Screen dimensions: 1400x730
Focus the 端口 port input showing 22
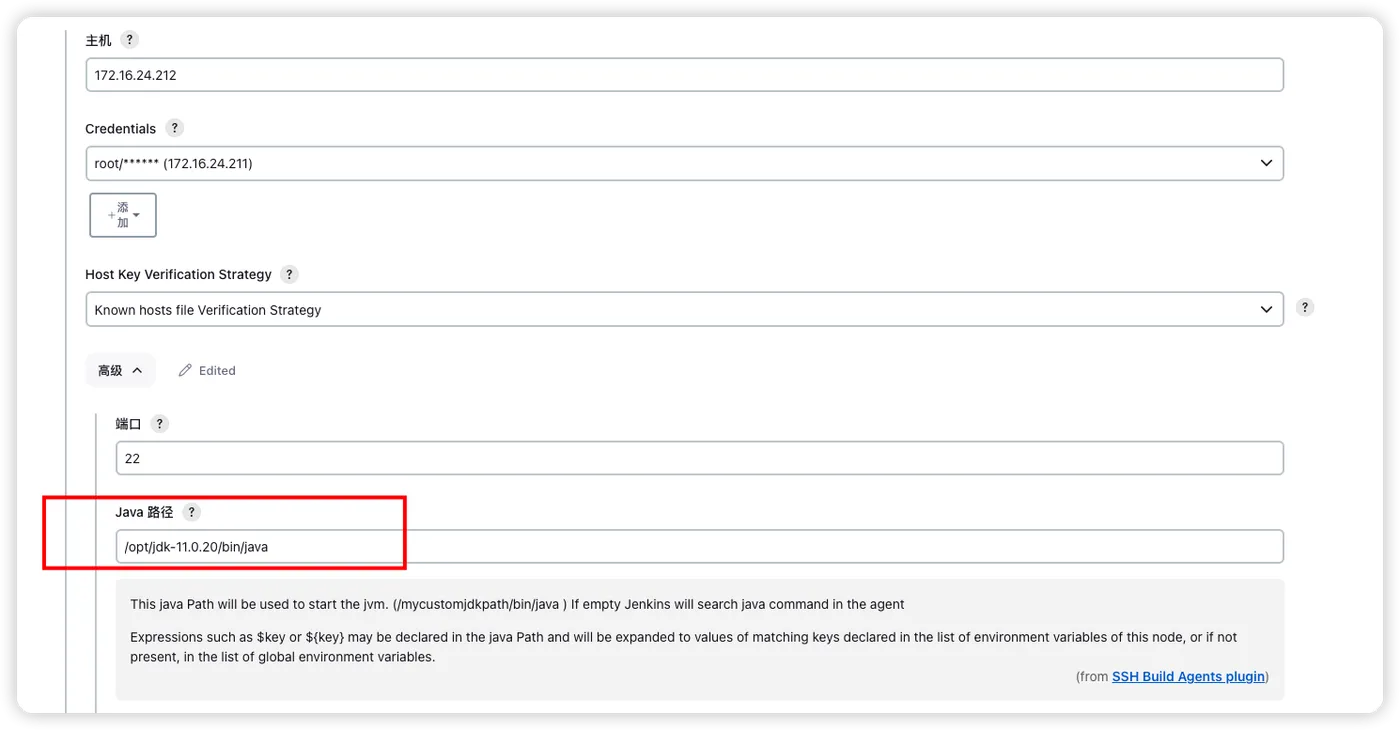pos(699,459)
